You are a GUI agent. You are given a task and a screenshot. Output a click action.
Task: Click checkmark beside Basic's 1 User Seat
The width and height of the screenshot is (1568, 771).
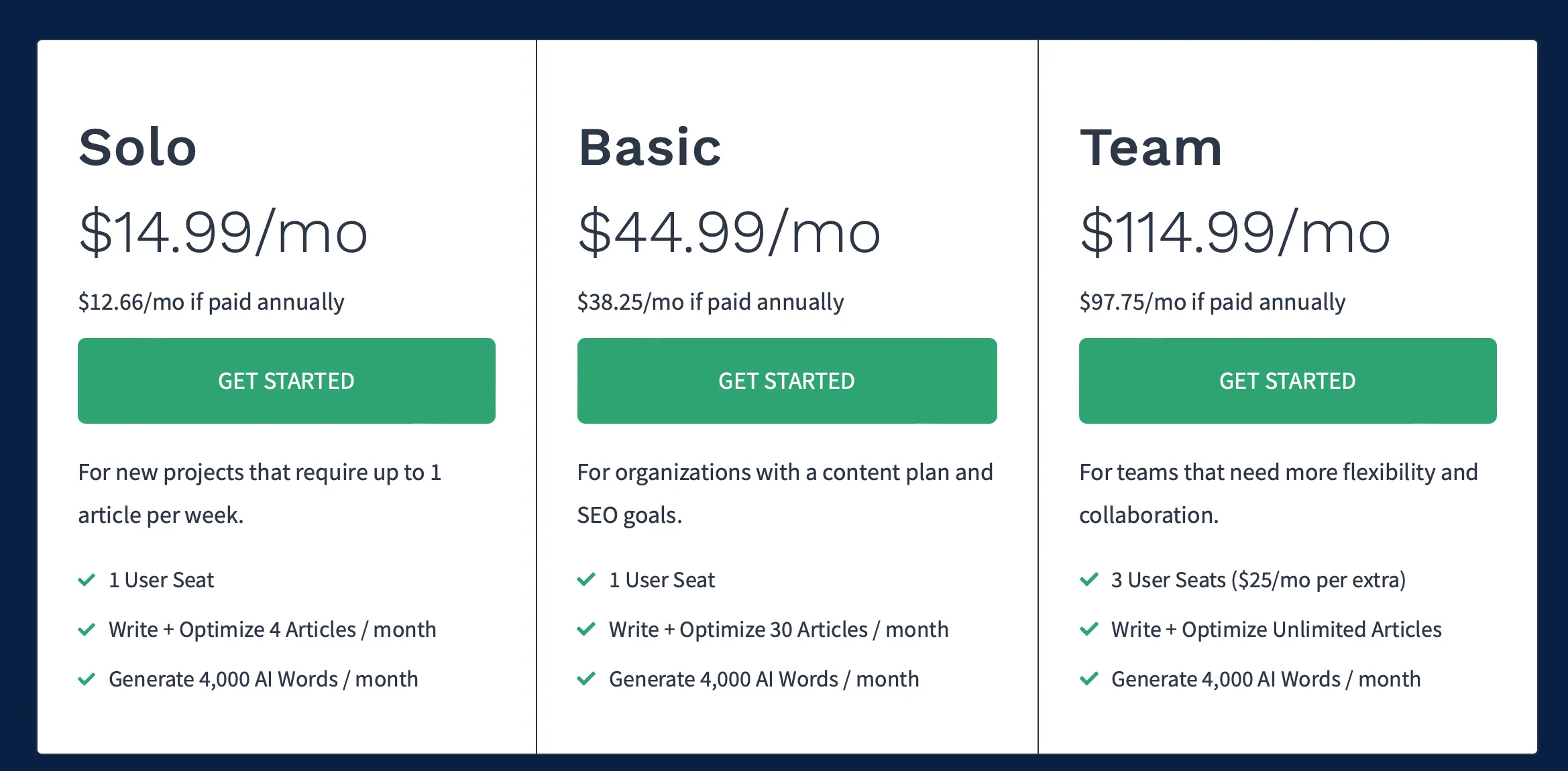click(x=586, y=580)
